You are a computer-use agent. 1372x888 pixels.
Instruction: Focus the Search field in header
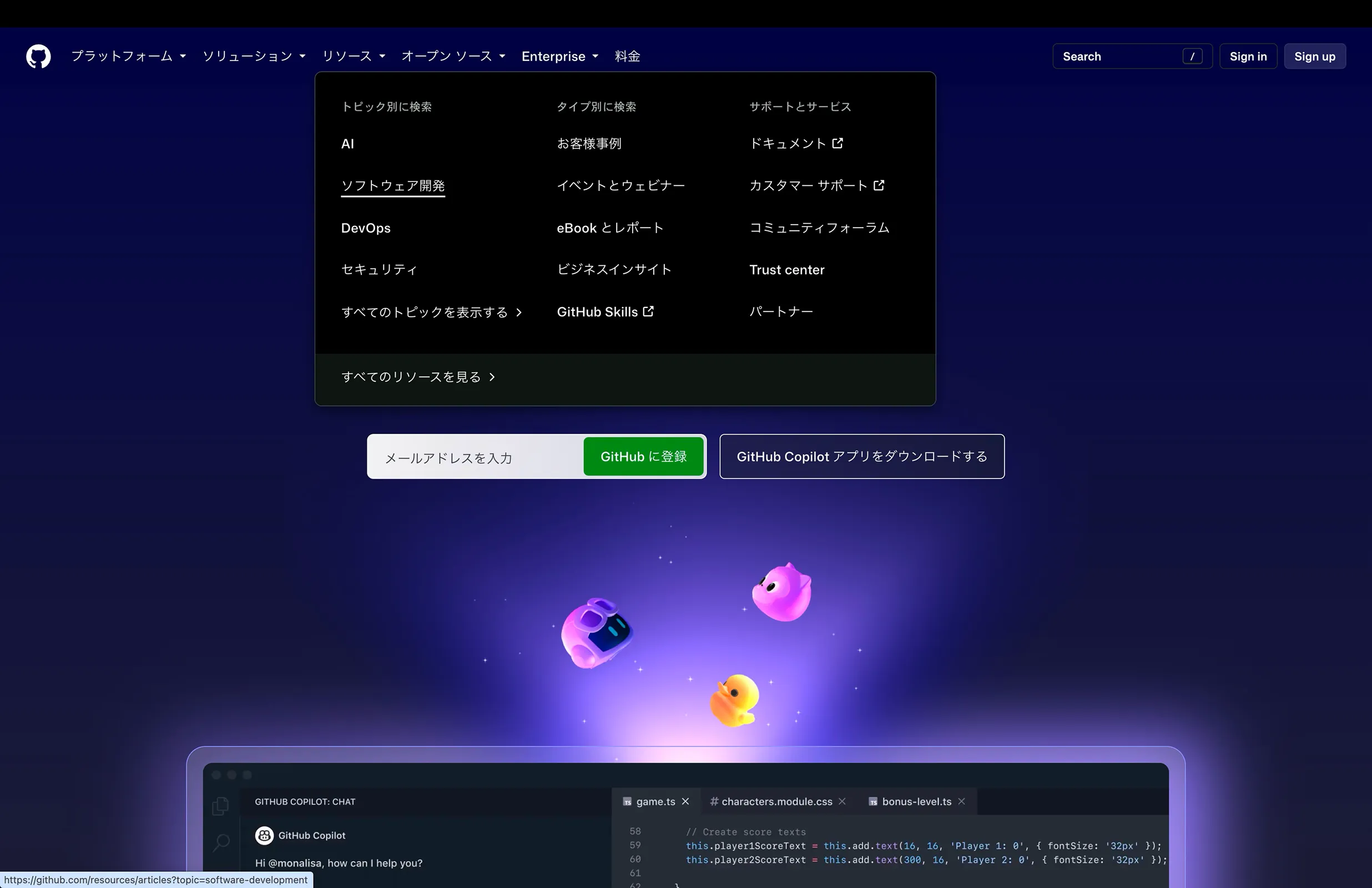(1132, 57)
